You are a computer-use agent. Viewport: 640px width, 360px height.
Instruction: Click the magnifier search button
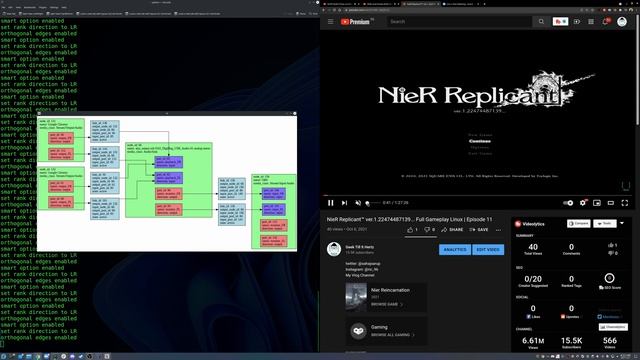pyautogui.click(x=541, y=22)
